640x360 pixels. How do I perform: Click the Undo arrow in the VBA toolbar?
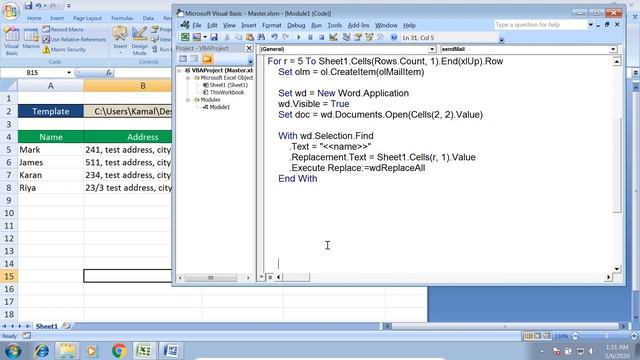(x=274, y=37)
